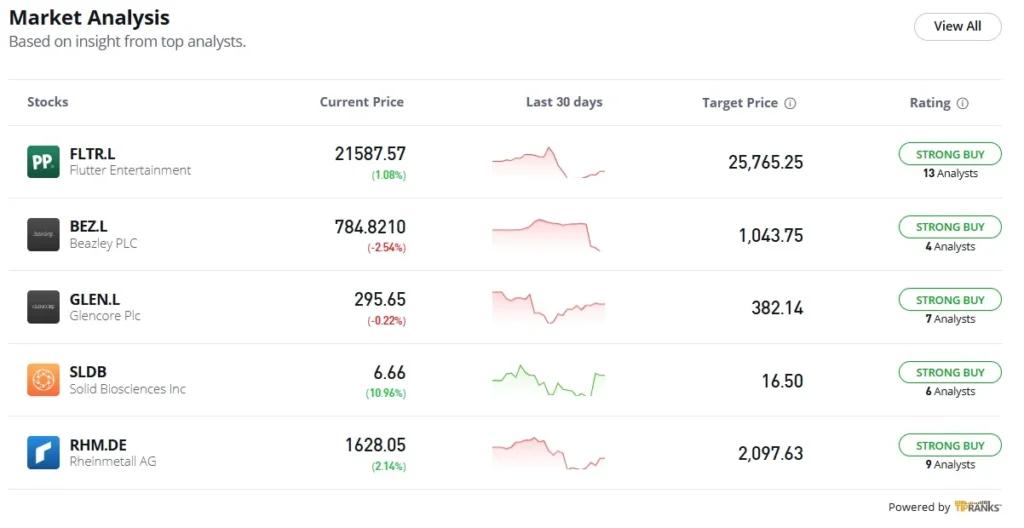
Task: Click current price 1628.05
Action: (376, 445)
